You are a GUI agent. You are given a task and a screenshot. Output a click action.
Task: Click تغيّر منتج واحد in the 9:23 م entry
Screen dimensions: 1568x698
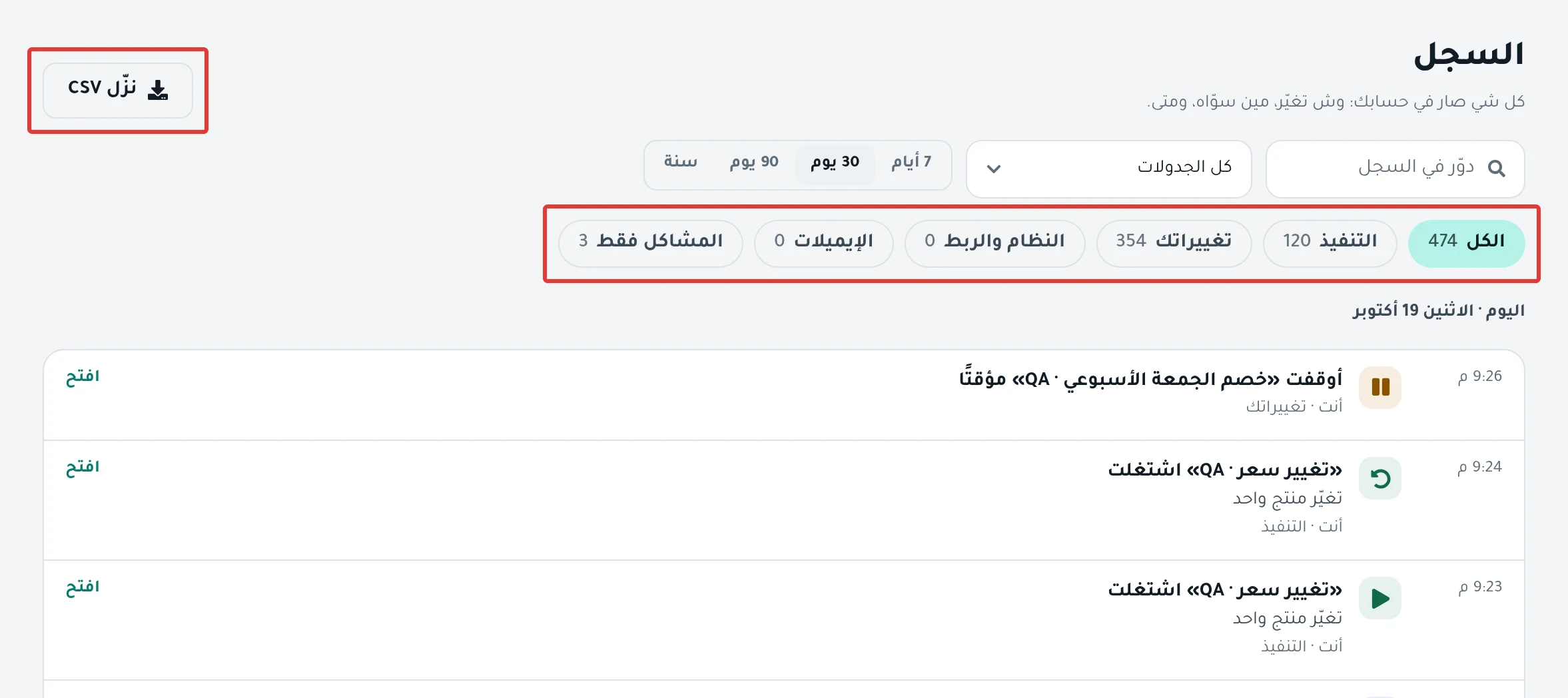[1287, 618]
